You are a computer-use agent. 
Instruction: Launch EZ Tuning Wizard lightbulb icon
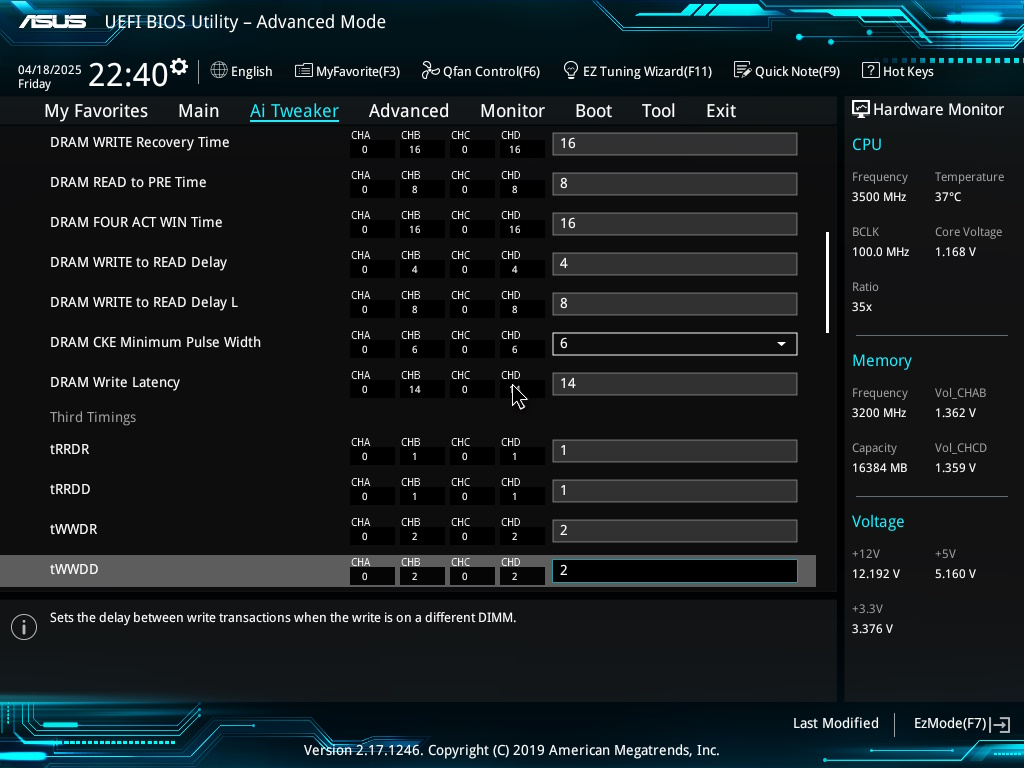point(570,70)
